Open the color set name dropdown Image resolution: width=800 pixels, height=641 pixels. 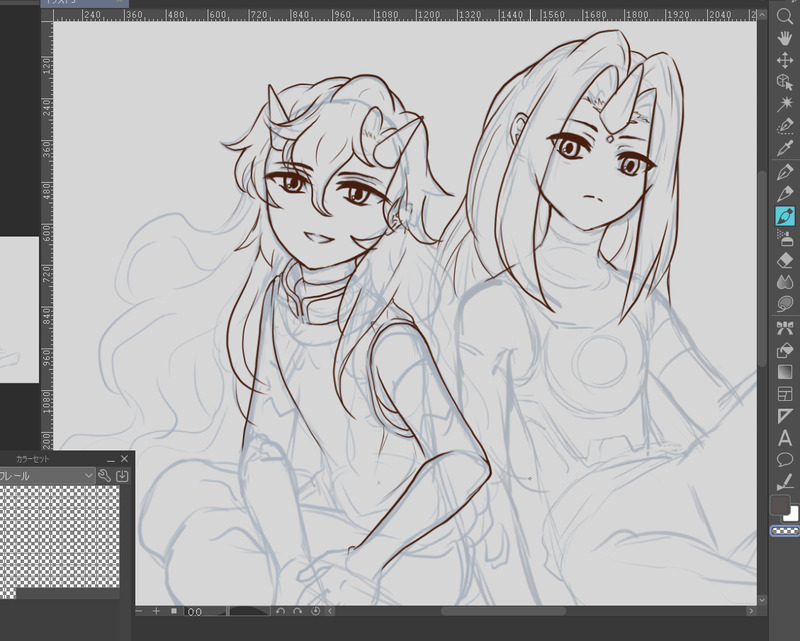click(x=47, y=476)
